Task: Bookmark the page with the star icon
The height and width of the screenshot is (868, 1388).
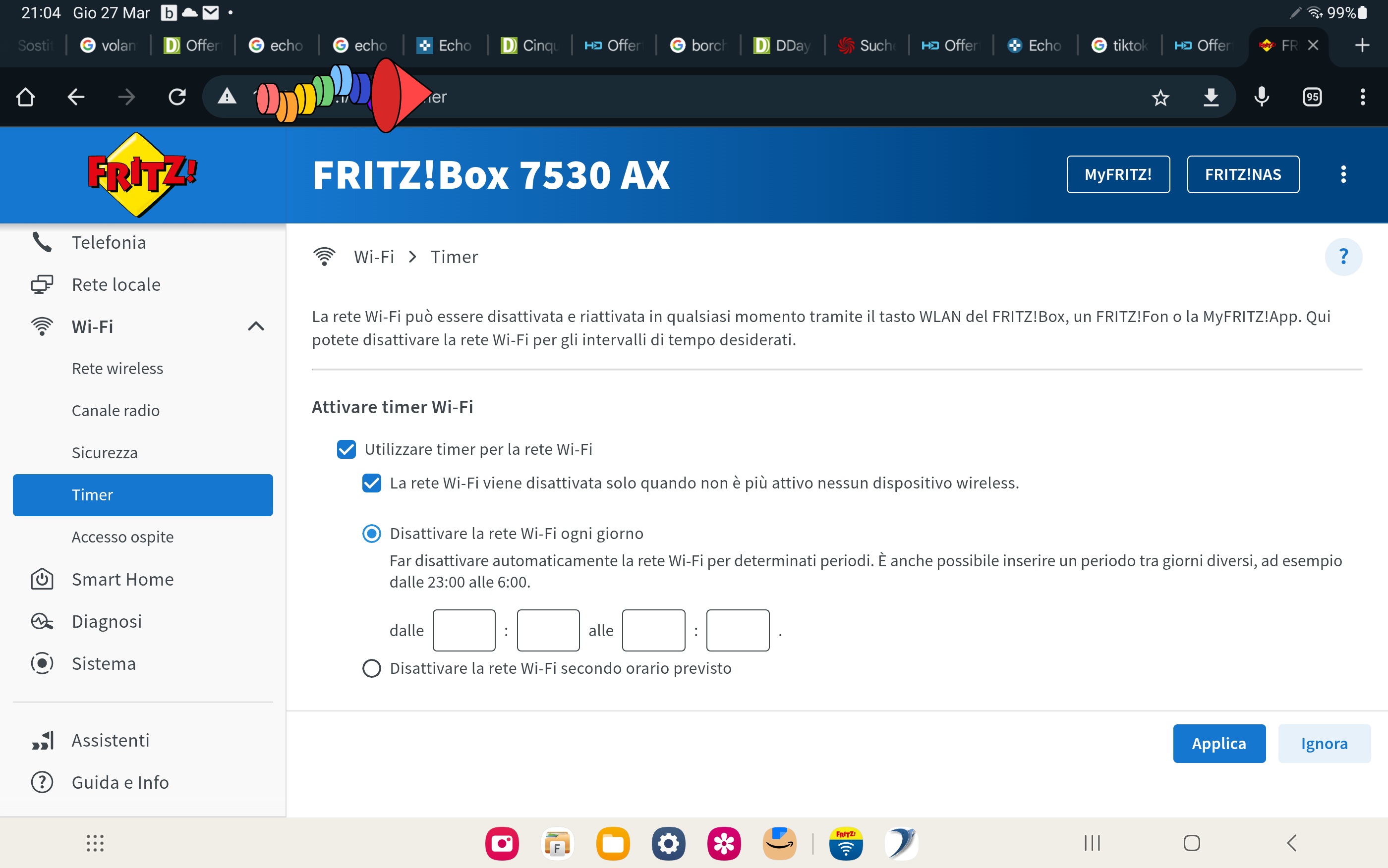Action: (1160, 97)
